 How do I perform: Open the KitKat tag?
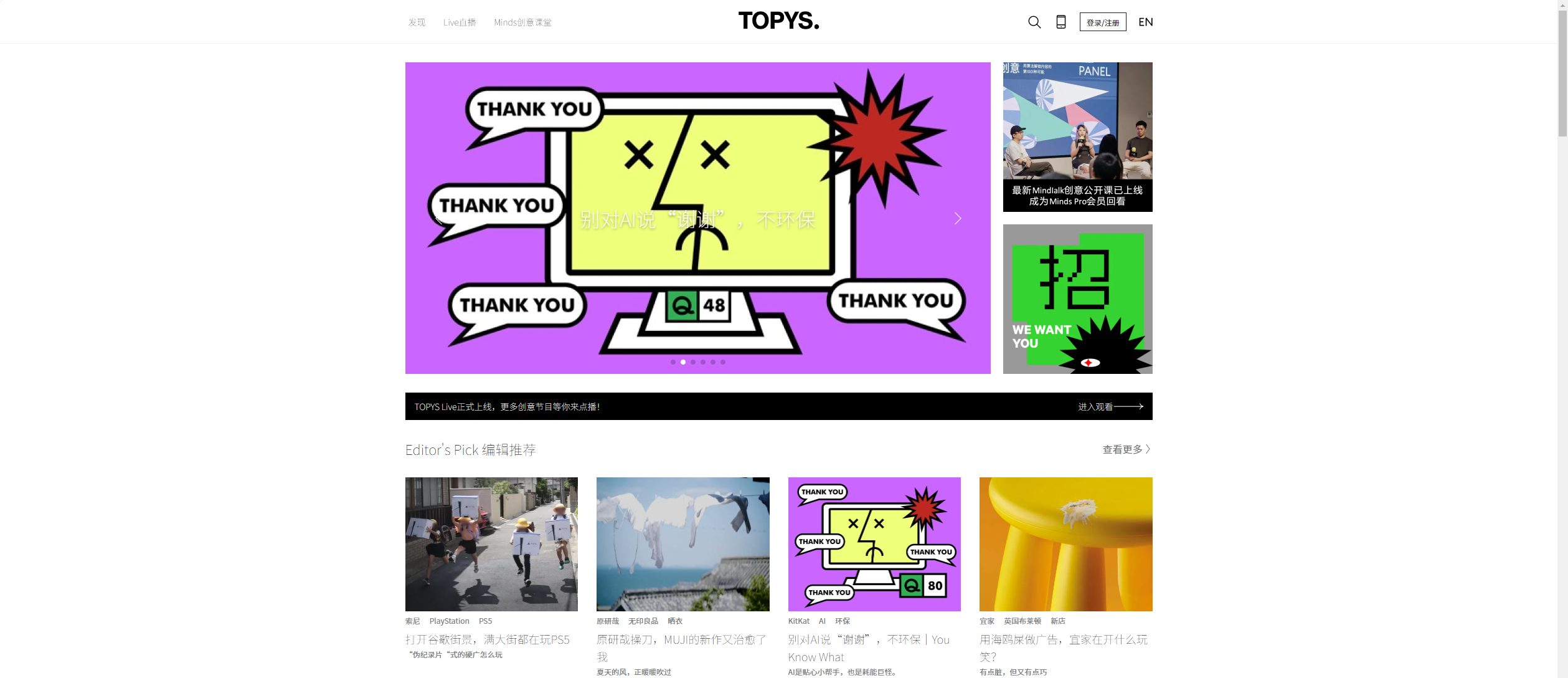[798, 621]
